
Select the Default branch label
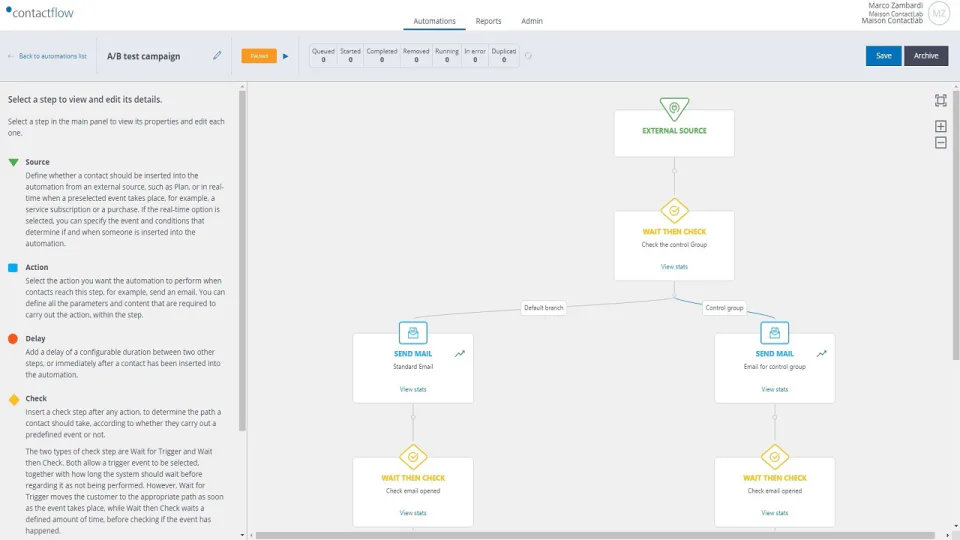[x=543, y=308]
